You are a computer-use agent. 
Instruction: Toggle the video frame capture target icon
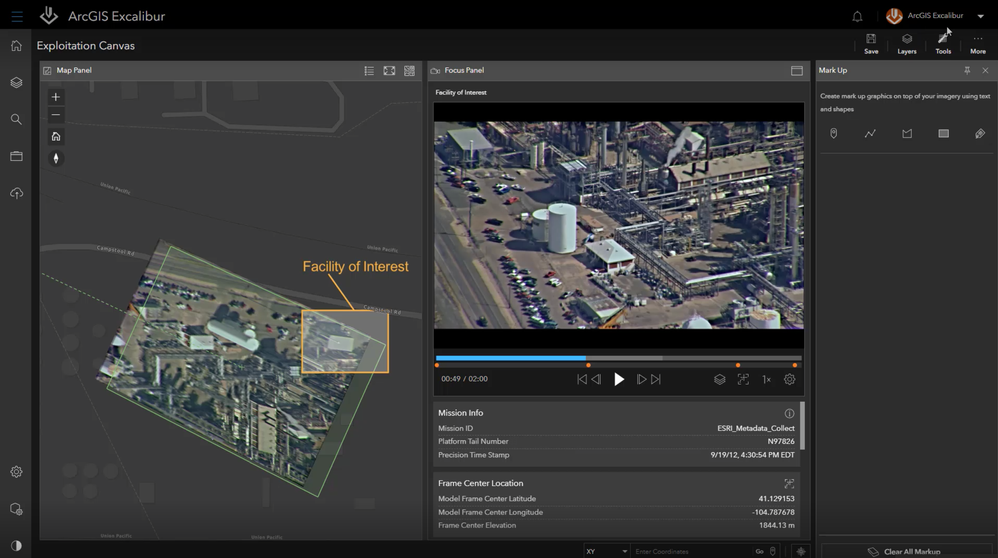[743, 379]
